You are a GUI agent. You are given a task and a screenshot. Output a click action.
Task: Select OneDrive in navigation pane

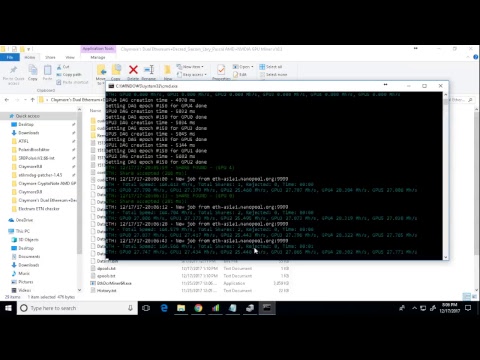(x=24, y=220)
